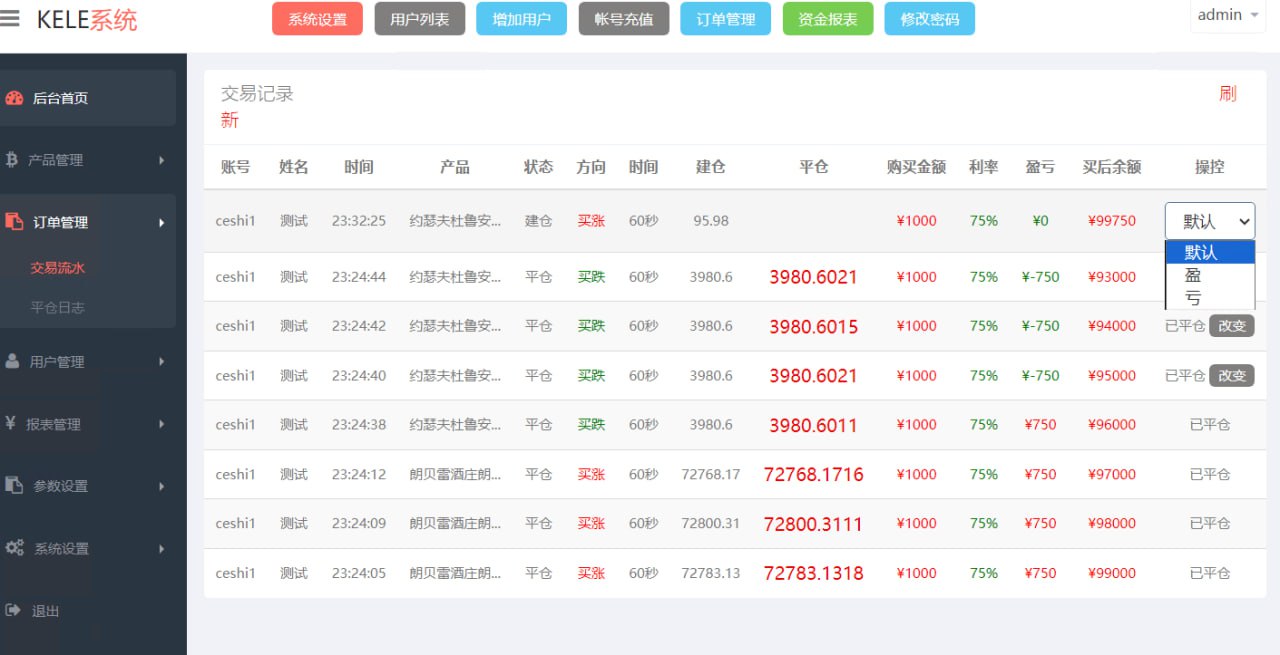Click the bitcoin icon next to 产品管理
Screen dimensions: 1280x655
pos(12,160)
